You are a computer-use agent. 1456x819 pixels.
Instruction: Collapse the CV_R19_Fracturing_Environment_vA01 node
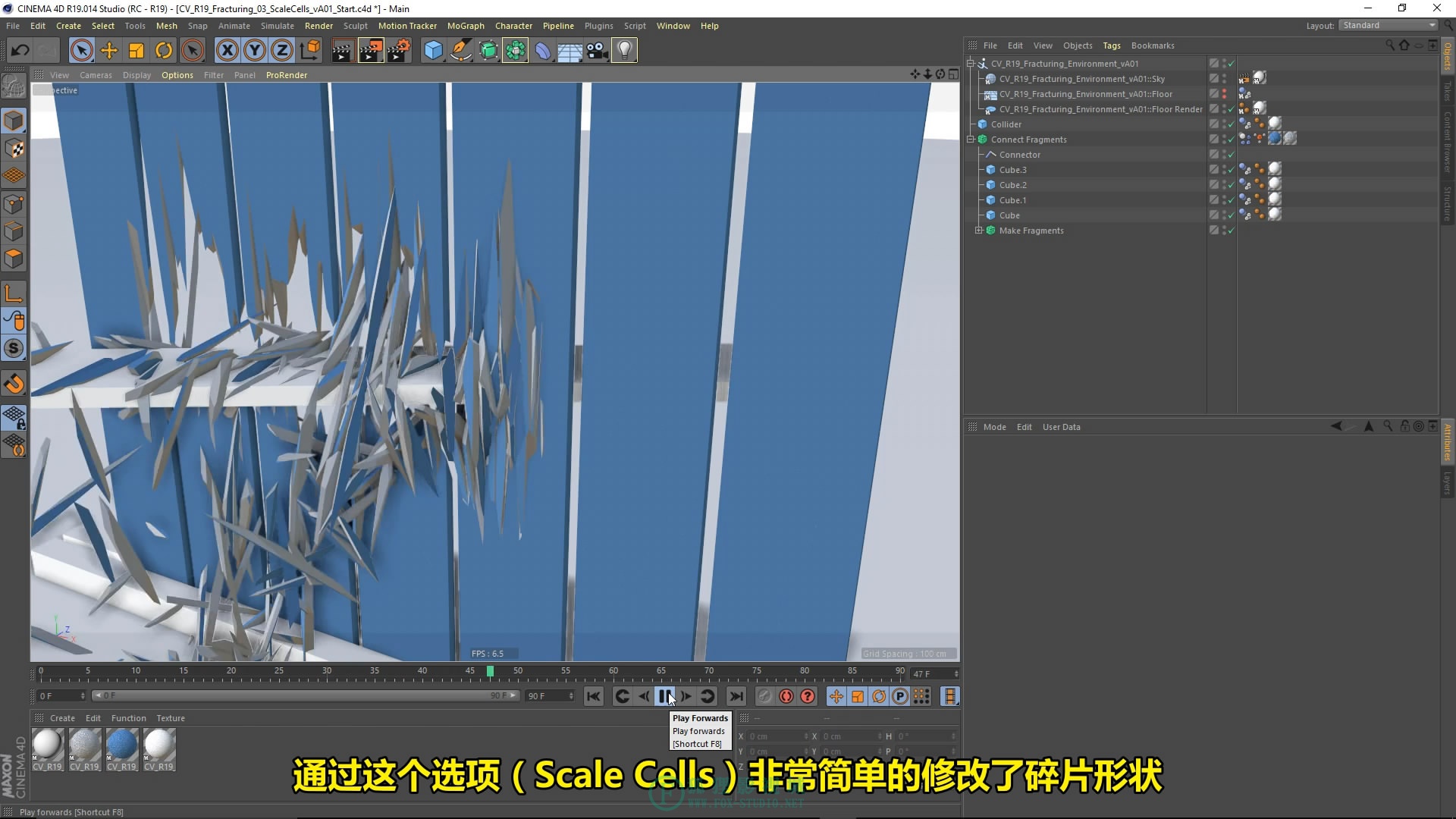971,64
